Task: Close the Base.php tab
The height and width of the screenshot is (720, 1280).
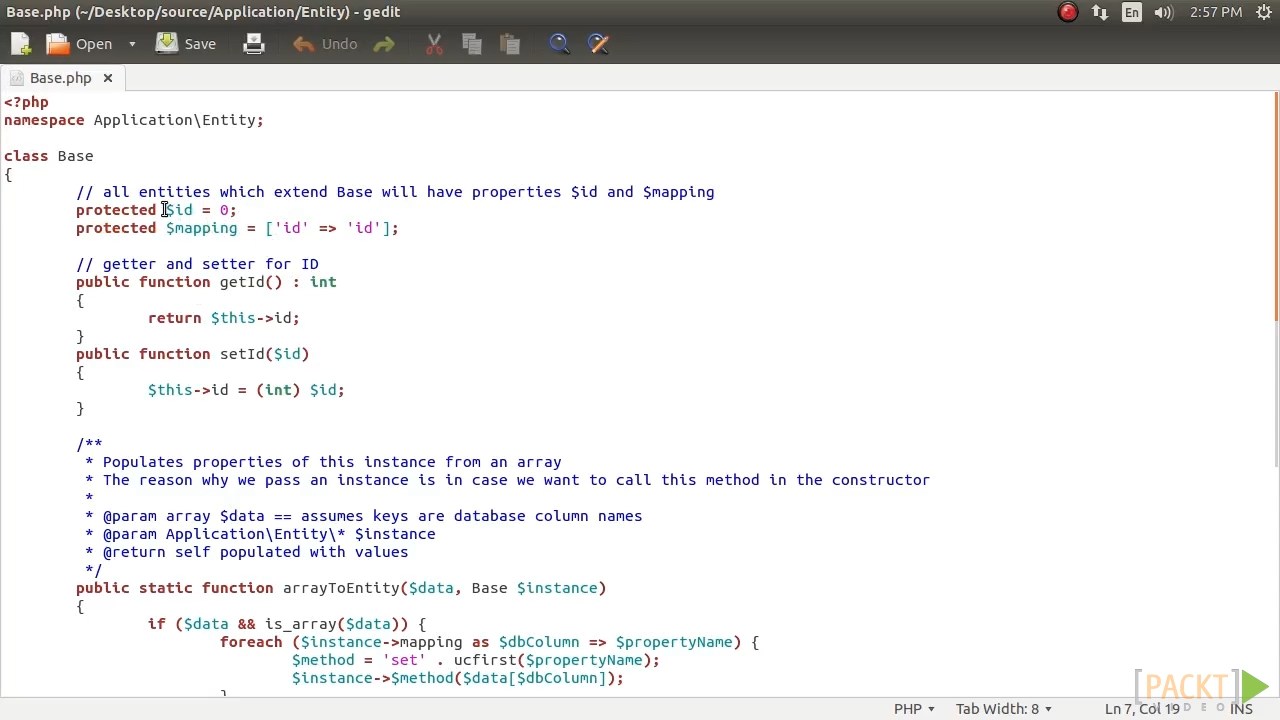Action: click(107, 78)
